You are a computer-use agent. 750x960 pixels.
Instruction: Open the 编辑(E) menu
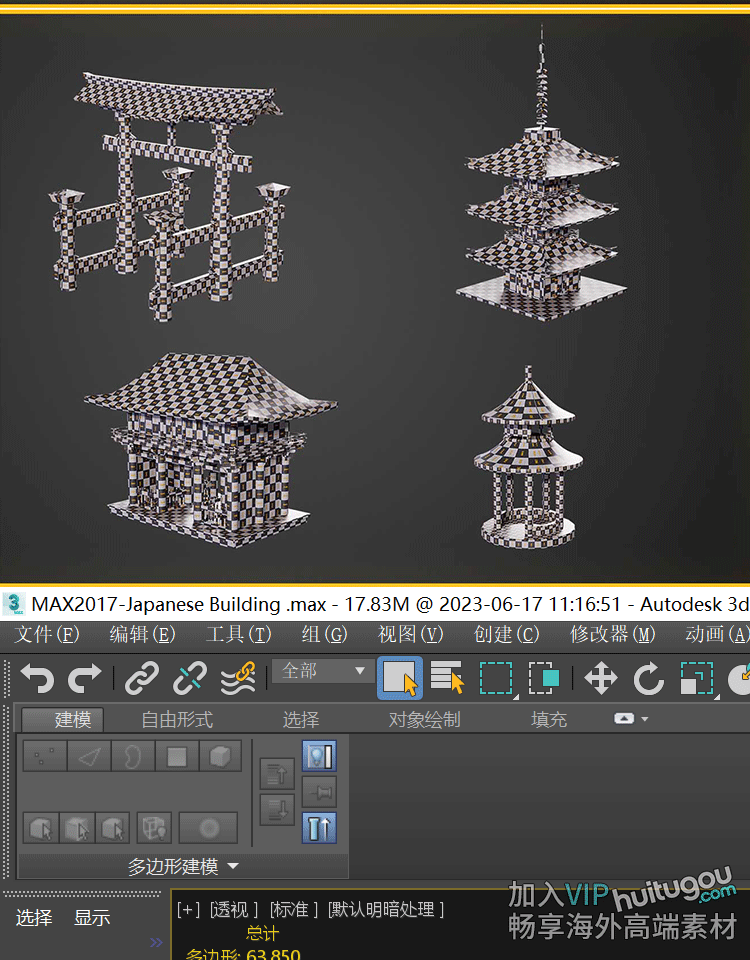[x=142, y=634]
